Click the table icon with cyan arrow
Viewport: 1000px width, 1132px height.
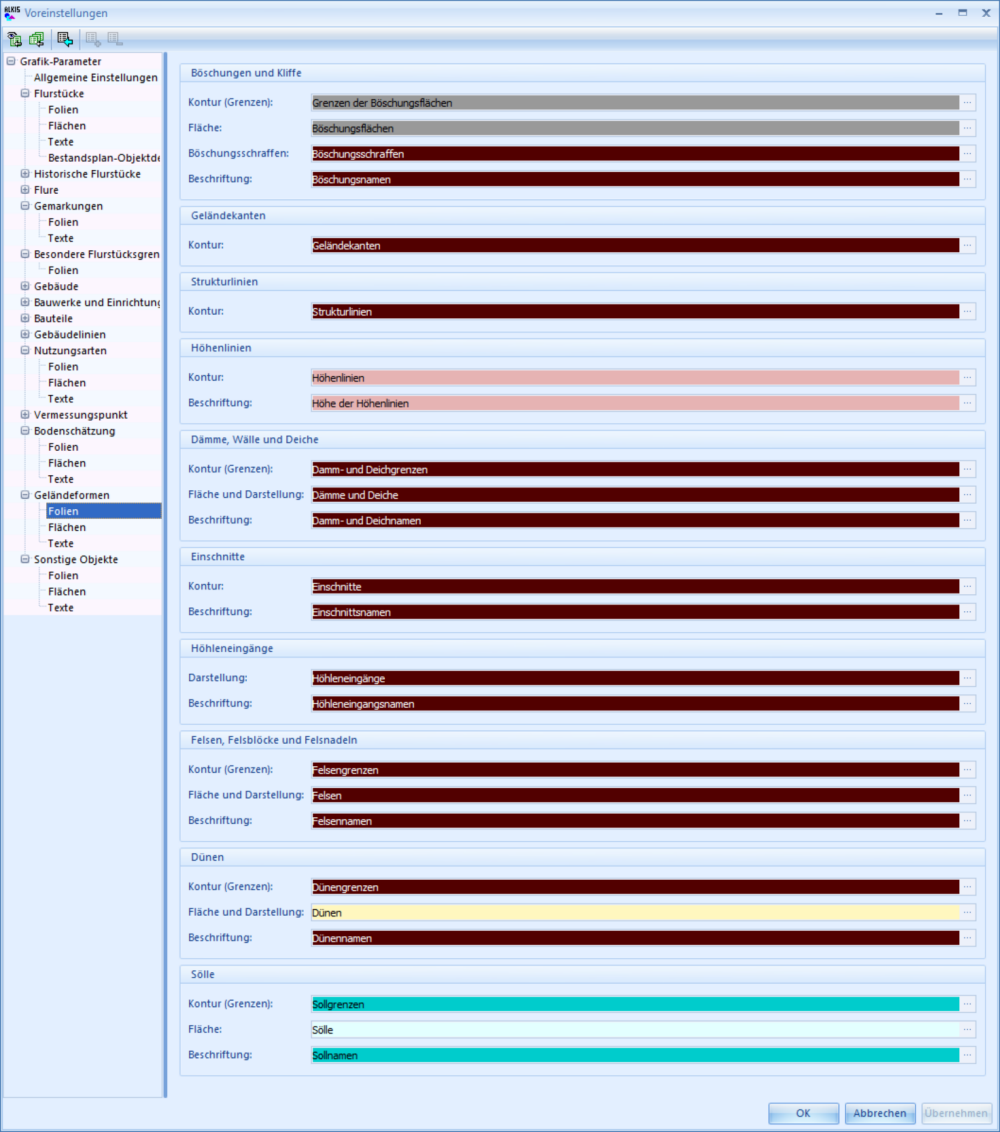65,39
